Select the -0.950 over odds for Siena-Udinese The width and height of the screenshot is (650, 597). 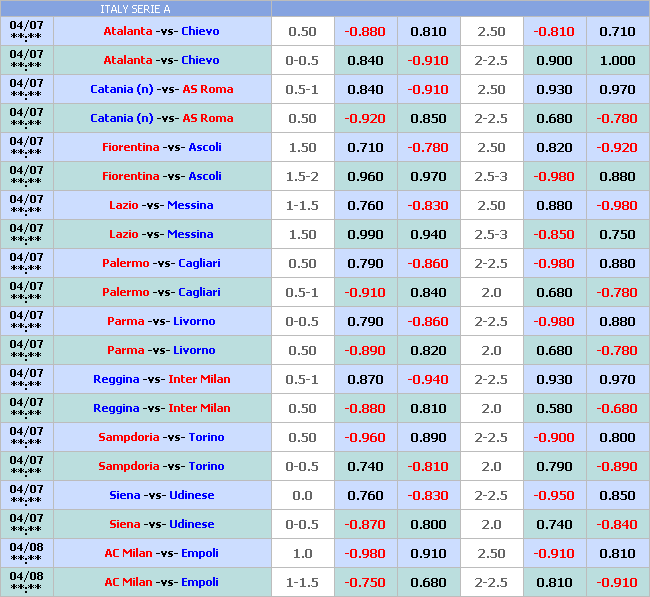[x=554, y=496]
